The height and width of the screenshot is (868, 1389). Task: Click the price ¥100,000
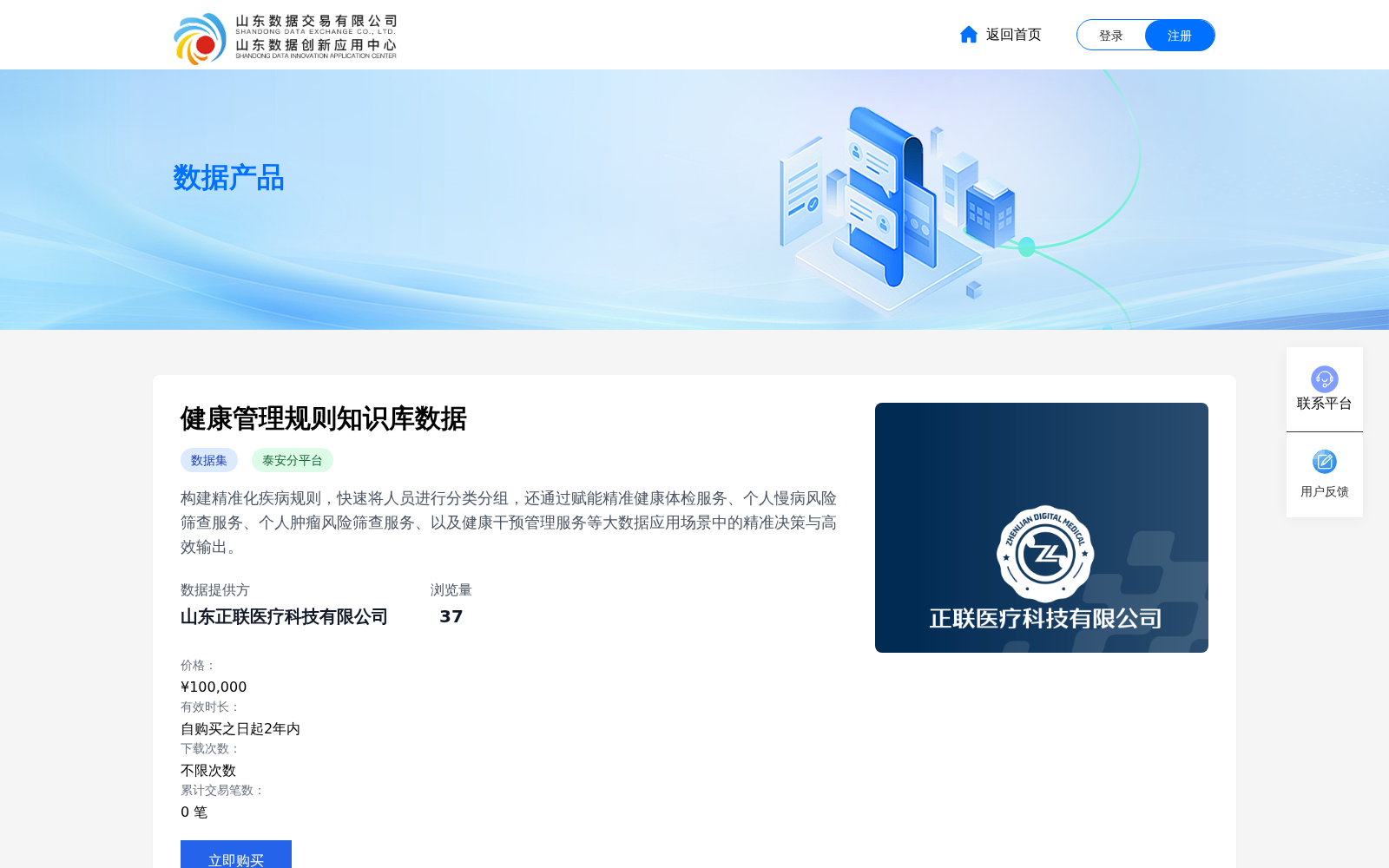[x=214, y=687]
